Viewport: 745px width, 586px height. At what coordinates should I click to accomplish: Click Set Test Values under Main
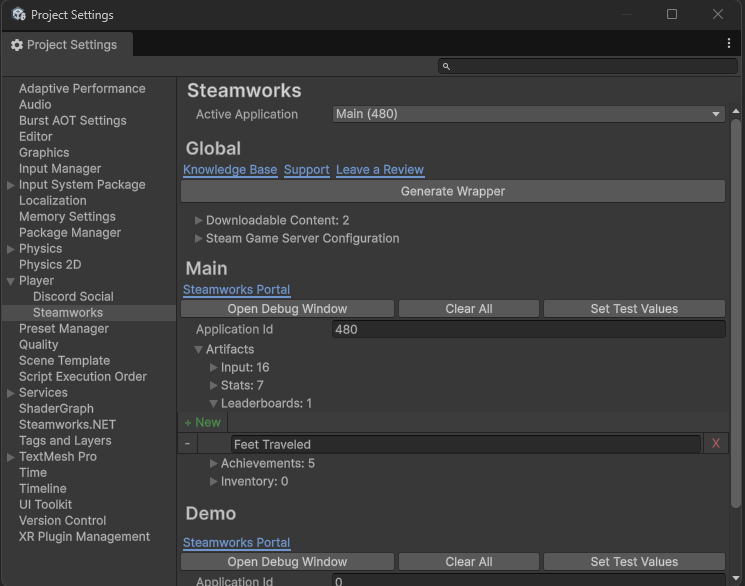pyautogui.click(x=634, y=309)
